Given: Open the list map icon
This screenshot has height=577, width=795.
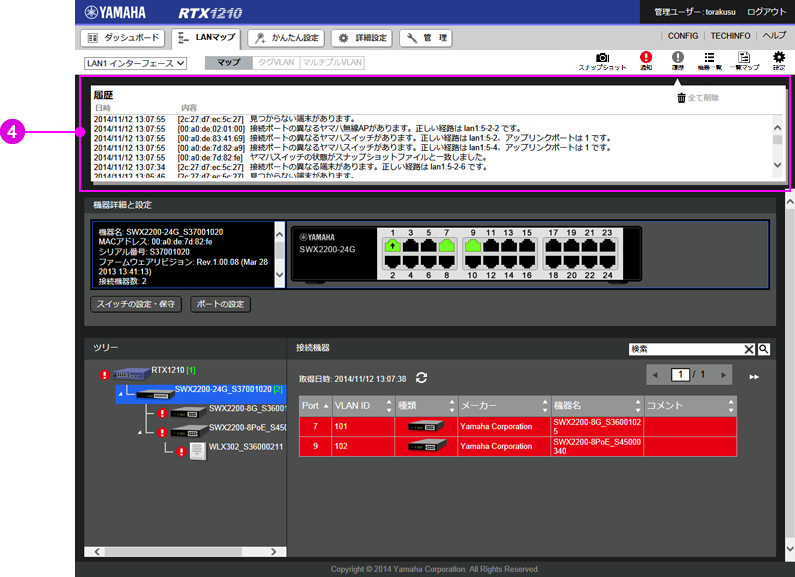Looking at the screenshot, I should pos(743,59).
